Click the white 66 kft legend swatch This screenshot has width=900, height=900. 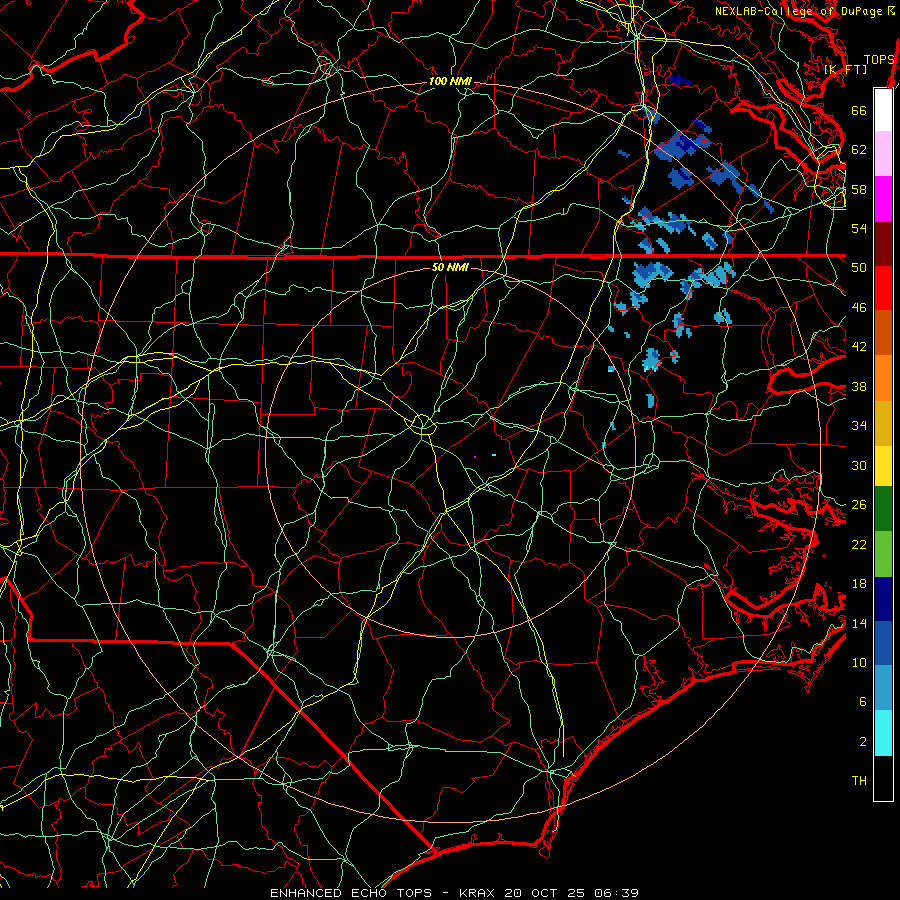tap(883, 110)
